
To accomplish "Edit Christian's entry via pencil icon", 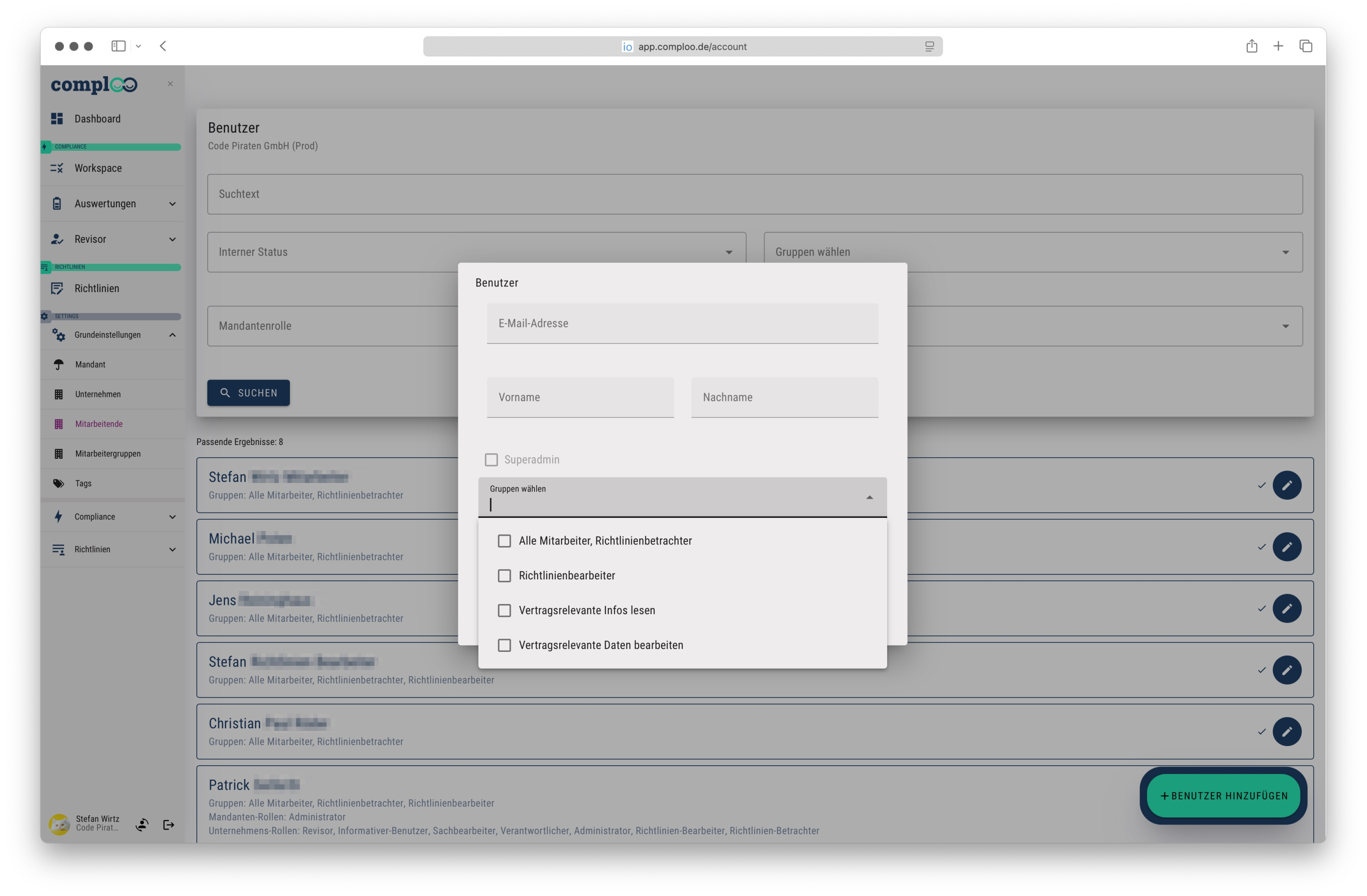I will (1287, 731).
